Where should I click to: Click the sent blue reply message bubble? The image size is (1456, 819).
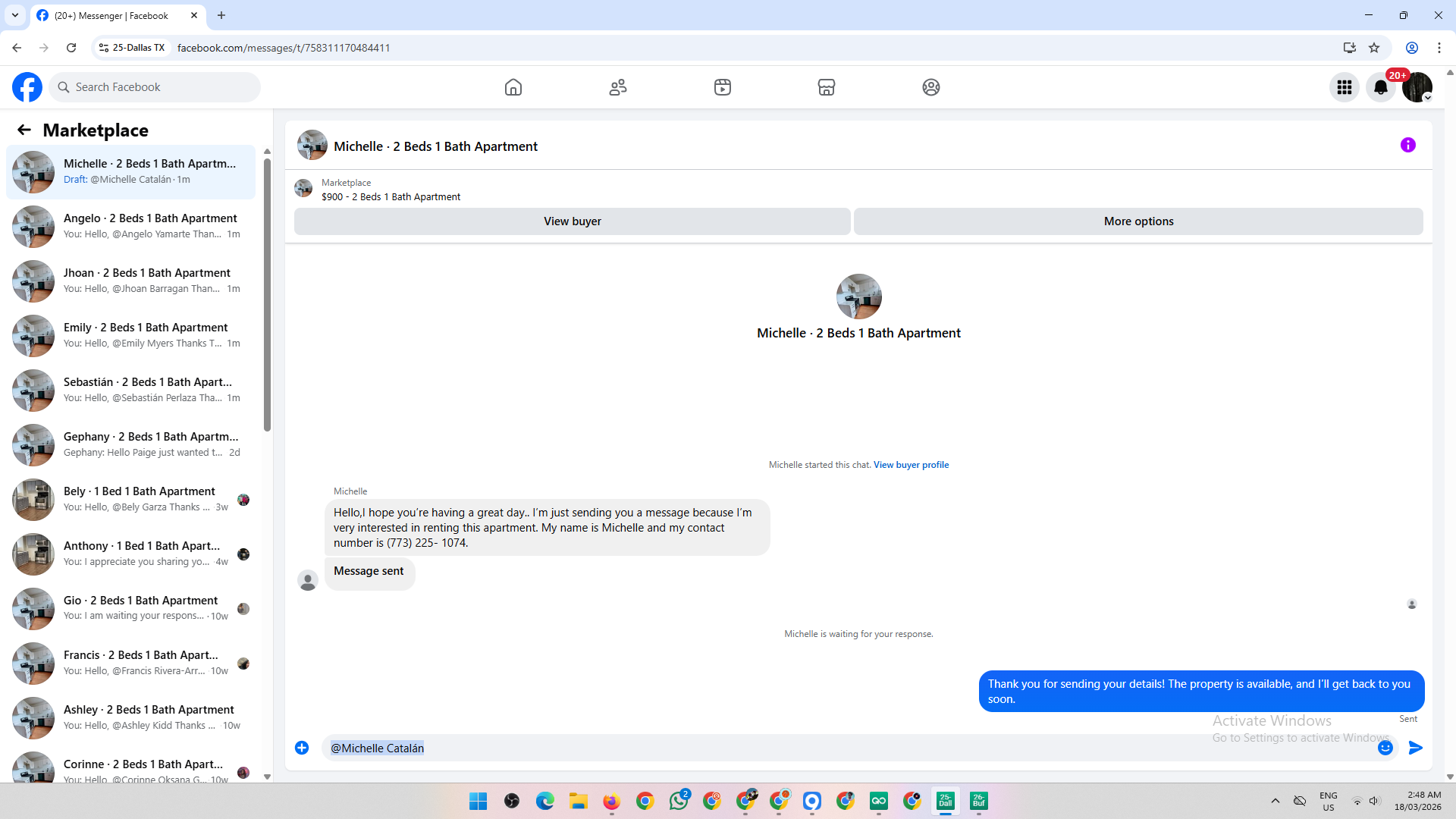[1201, 692]
